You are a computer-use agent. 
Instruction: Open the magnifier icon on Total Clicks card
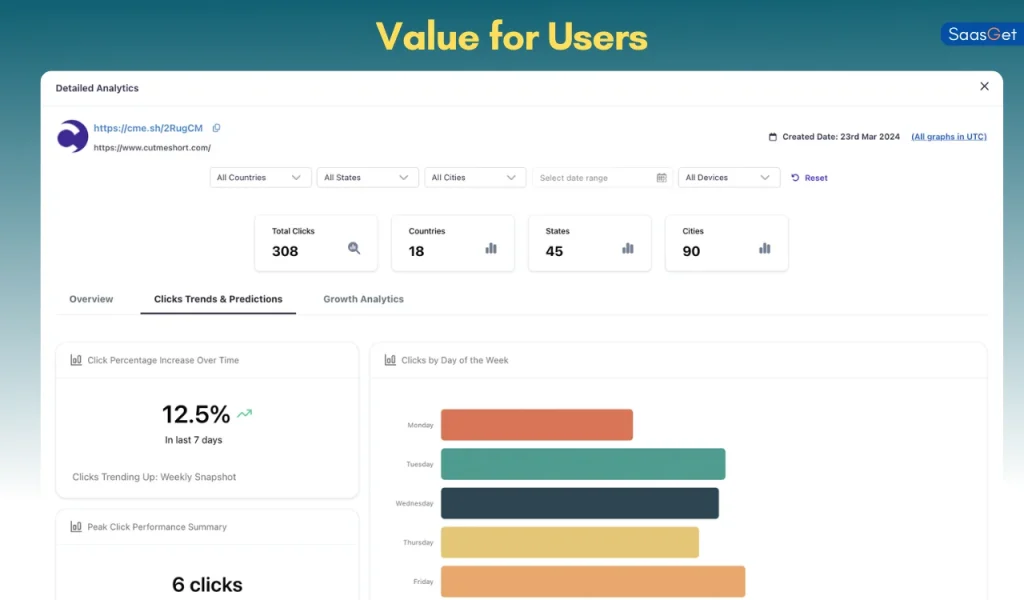click(x=354, y=249)
